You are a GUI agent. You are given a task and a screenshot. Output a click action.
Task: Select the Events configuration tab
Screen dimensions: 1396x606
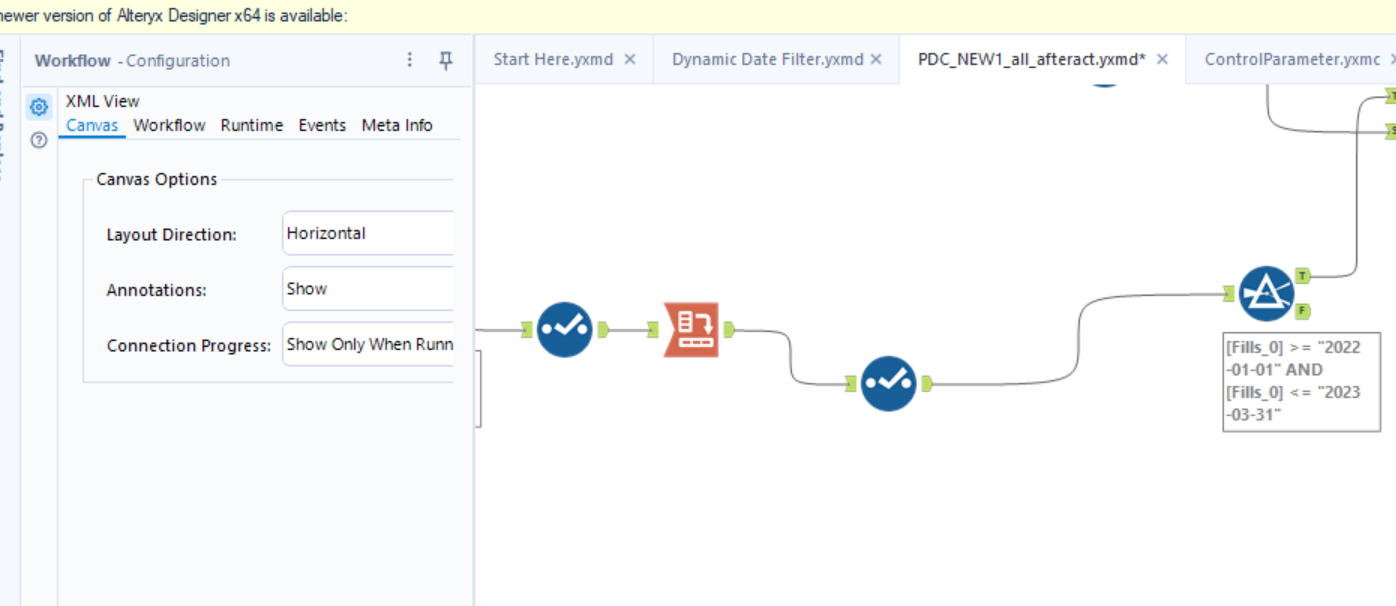pos(321,125)
